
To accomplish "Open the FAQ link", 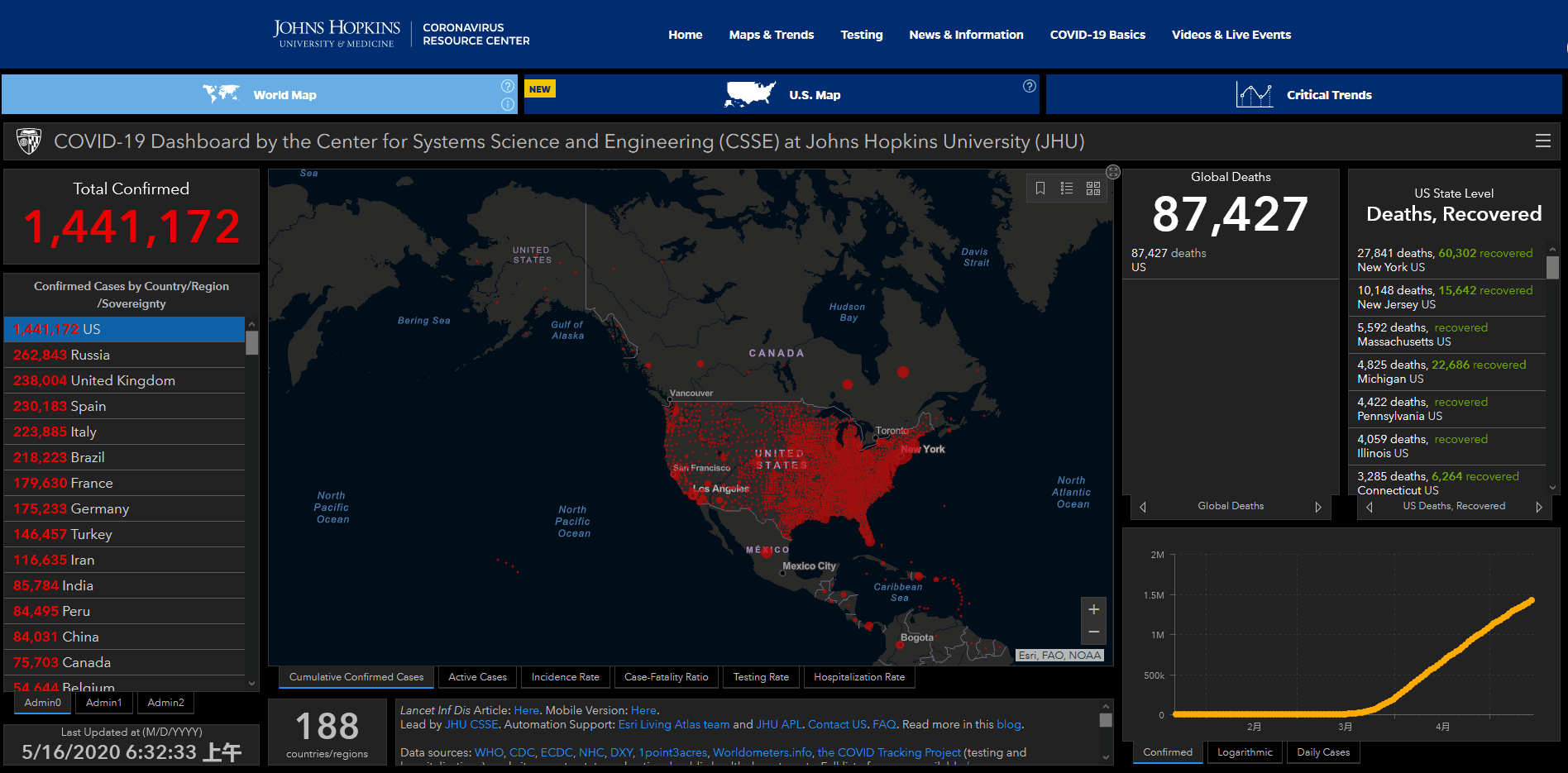I will (884, 724).
